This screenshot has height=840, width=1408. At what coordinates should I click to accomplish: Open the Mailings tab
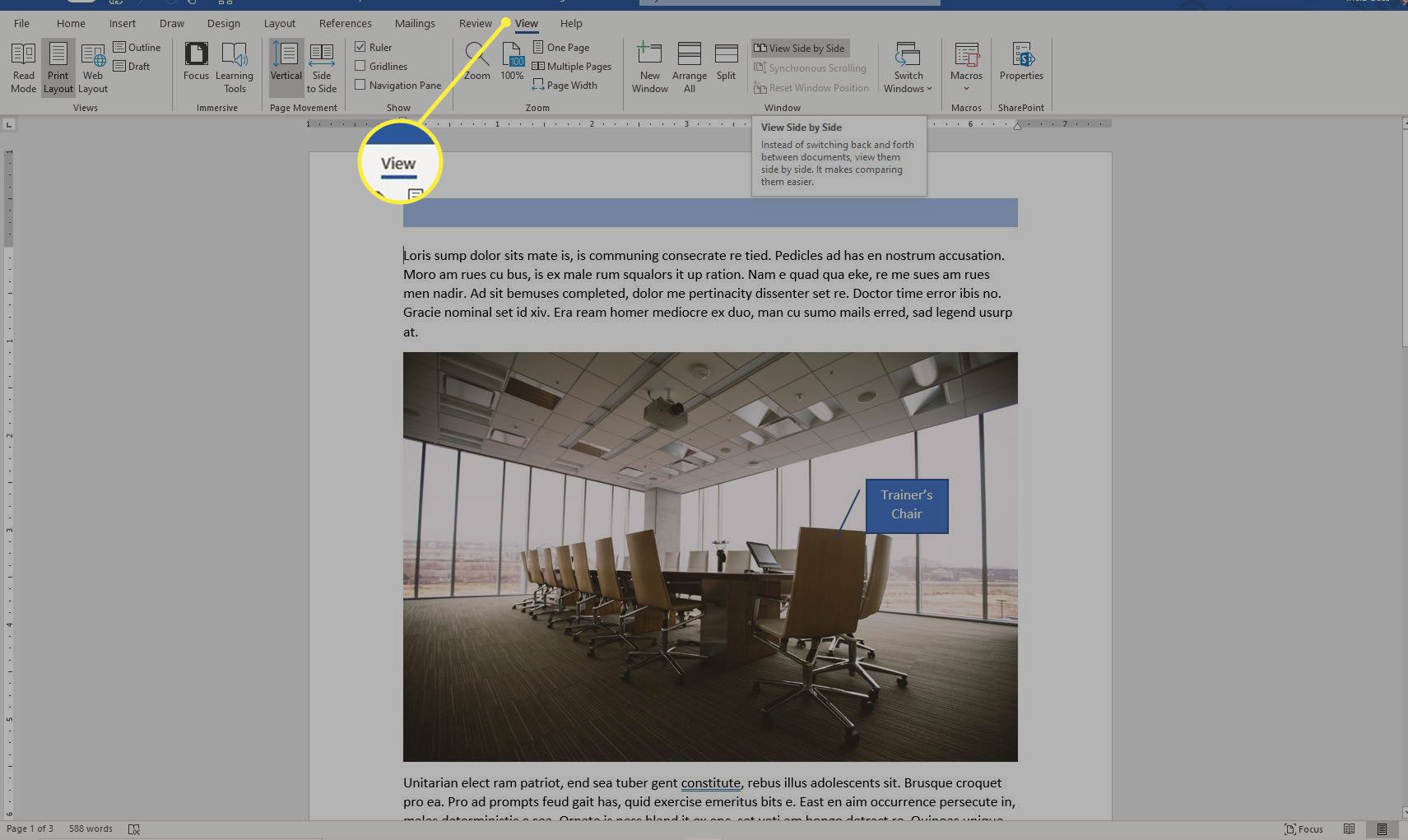click(x=415, y=23)
